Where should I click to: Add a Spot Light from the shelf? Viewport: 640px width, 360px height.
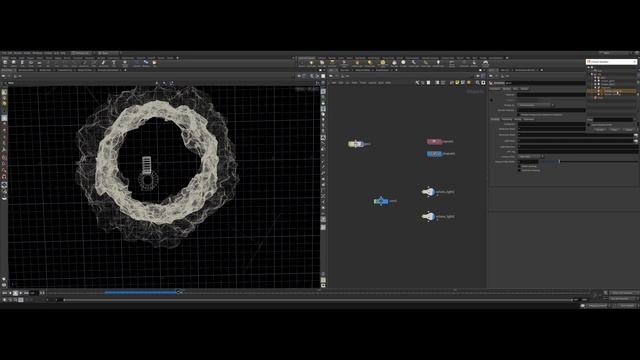click(x=322, y=62)
